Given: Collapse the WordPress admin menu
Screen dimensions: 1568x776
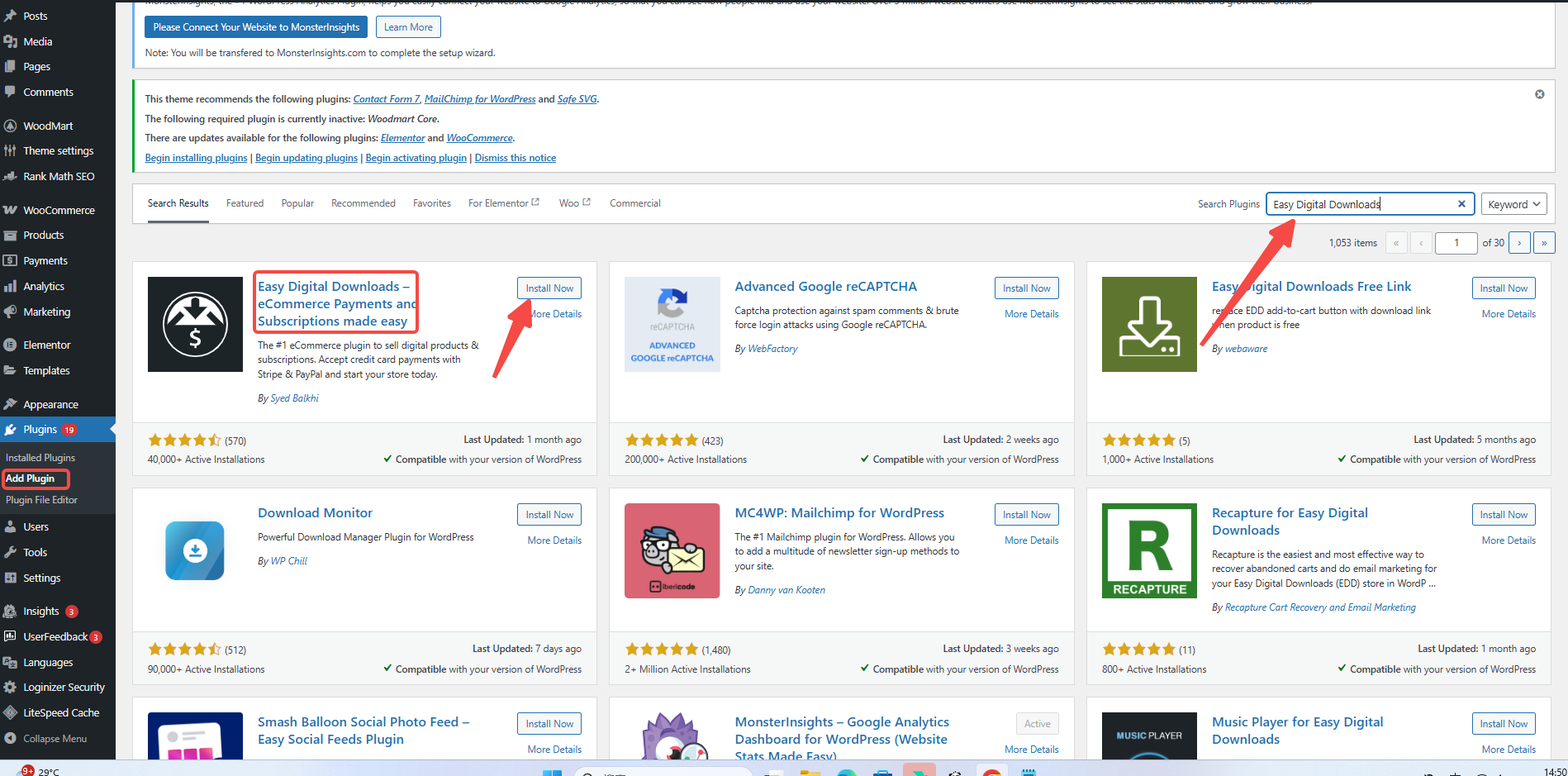Looking at the screenshot, I should coord(55,738).
